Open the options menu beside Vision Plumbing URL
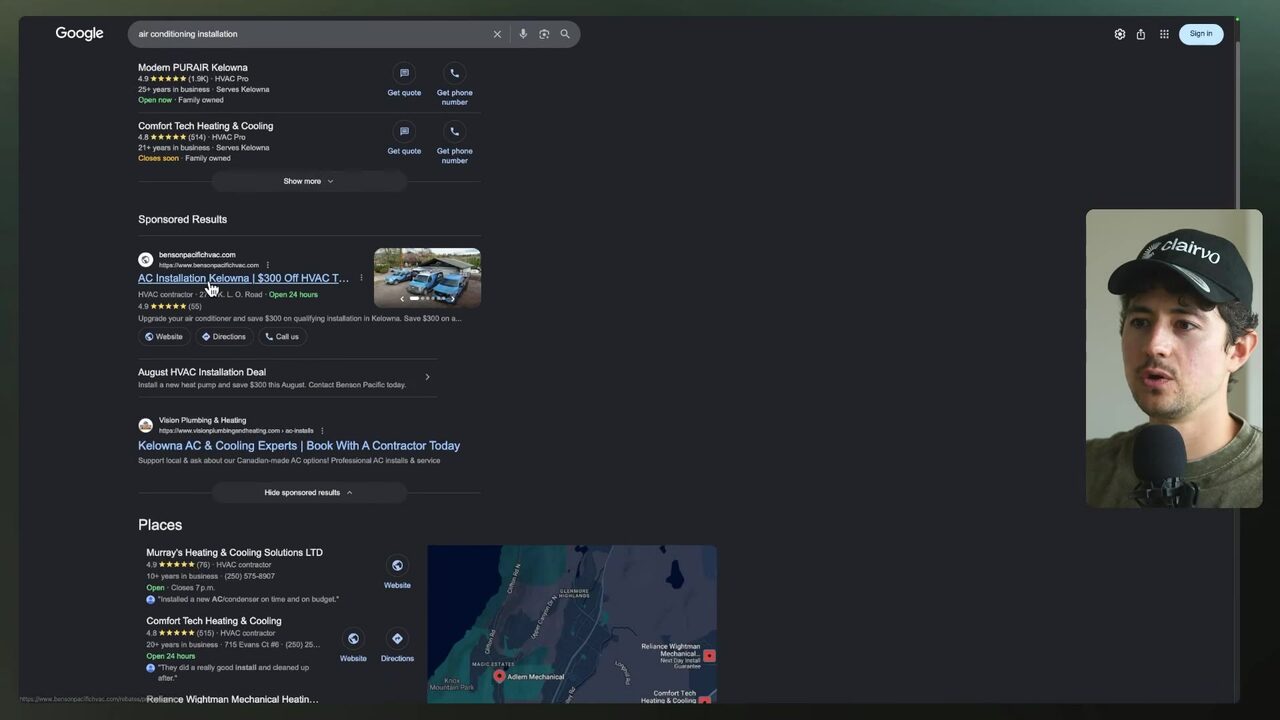 click(322, 431)
